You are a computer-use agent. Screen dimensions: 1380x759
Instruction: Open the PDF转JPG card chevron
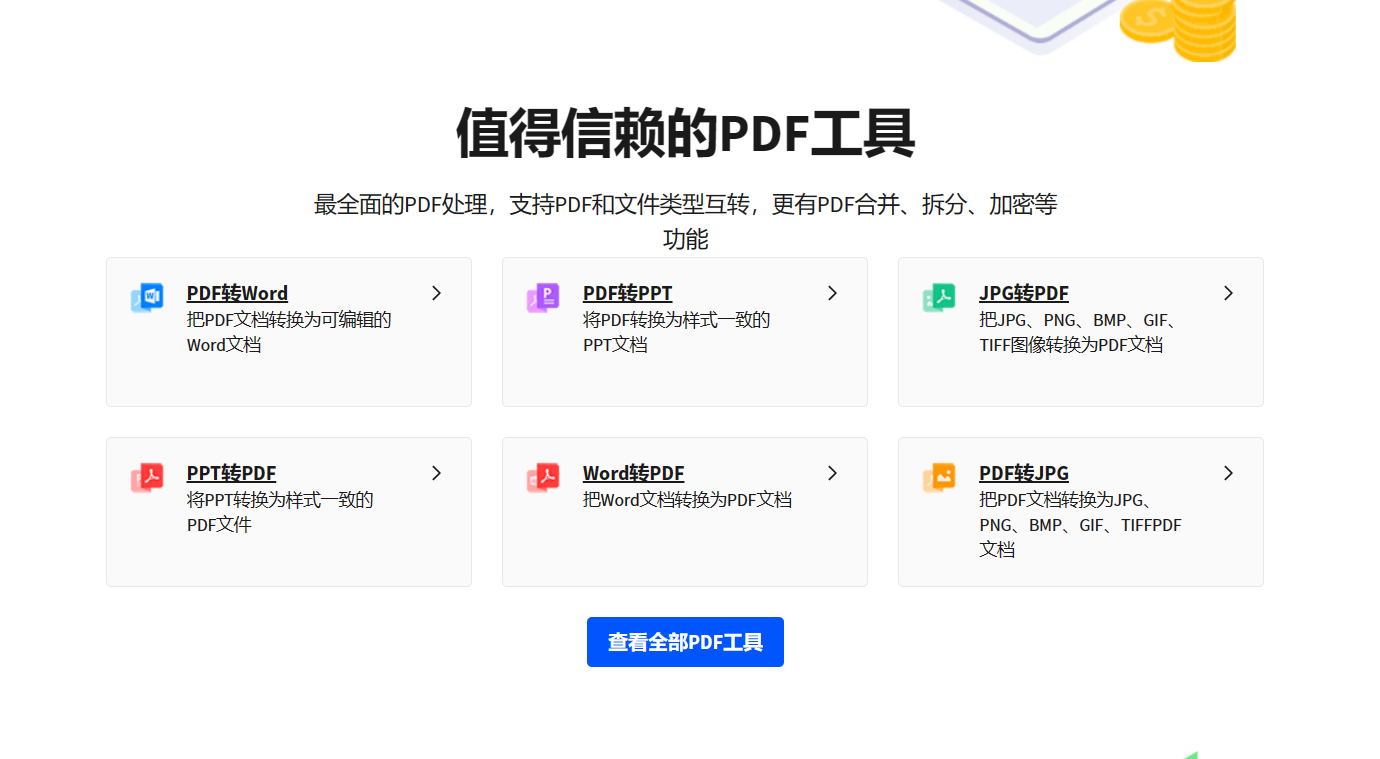click(x=1228, y=473)
